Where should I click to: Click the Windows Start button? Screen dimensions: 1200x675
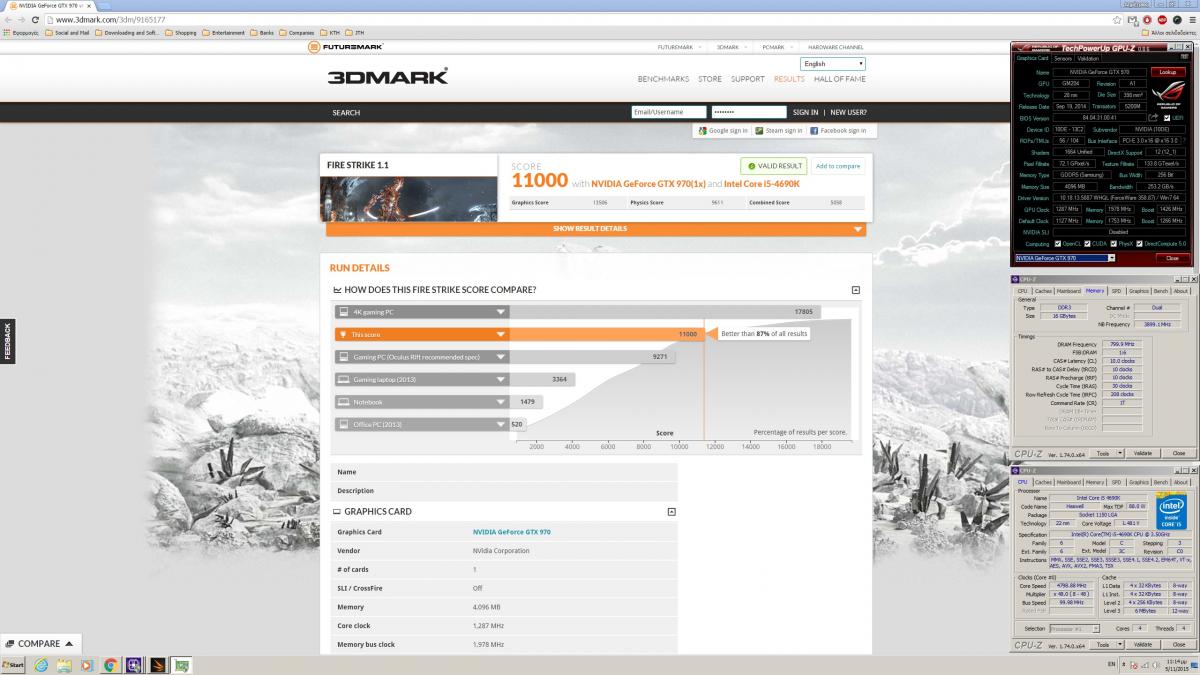coord(14,665)
